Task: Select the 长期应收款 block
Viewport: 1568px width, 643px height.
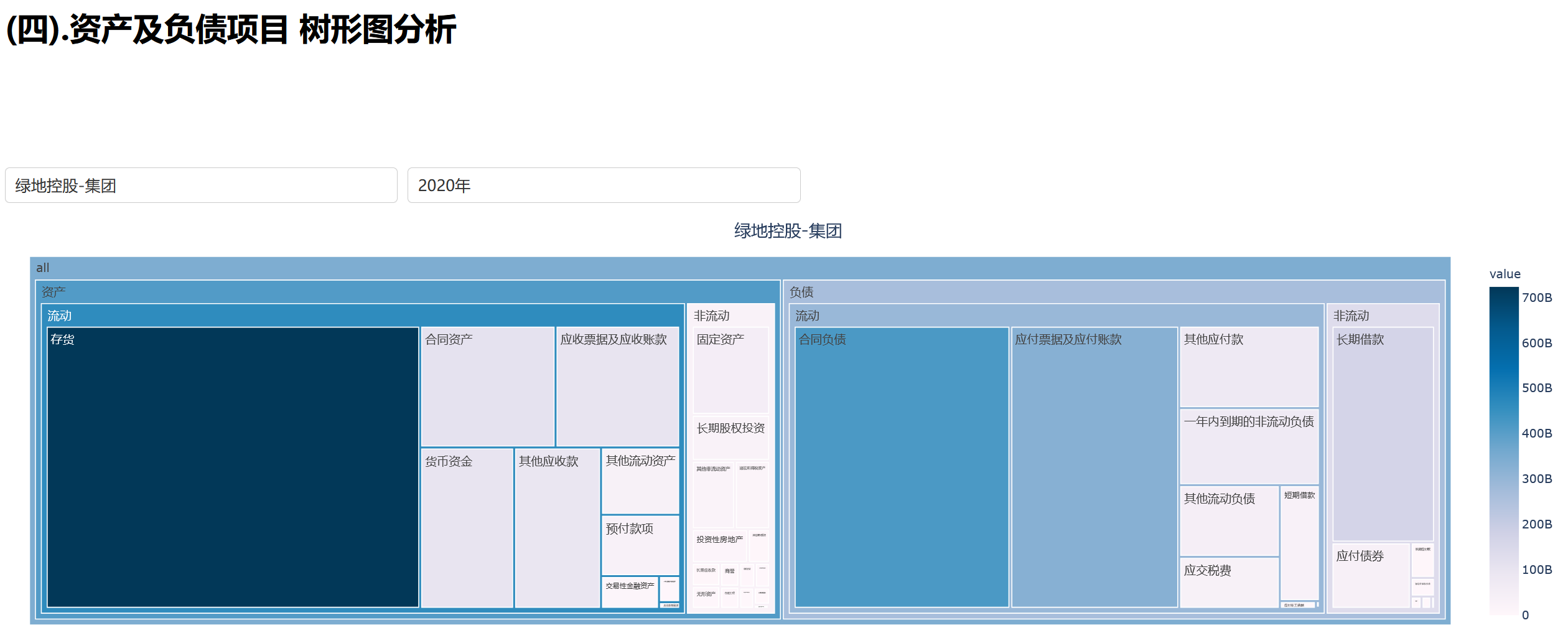Action: [x=706, y=575]
